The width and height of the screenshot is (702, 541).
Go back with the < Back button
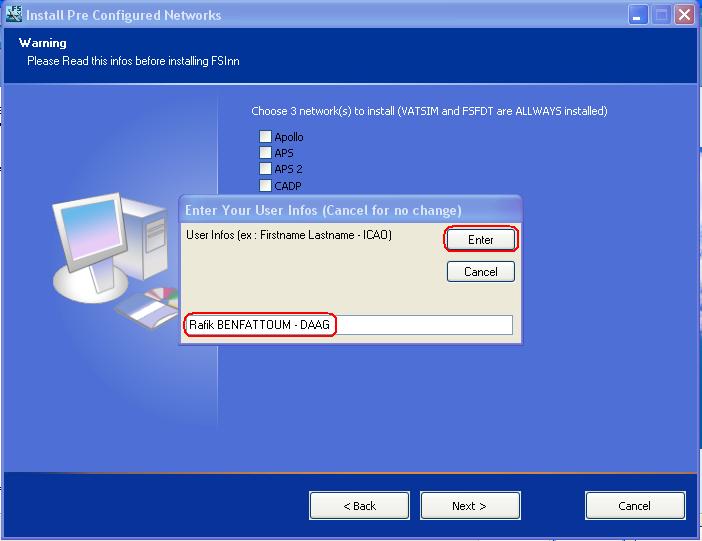(x=359, y=506)
